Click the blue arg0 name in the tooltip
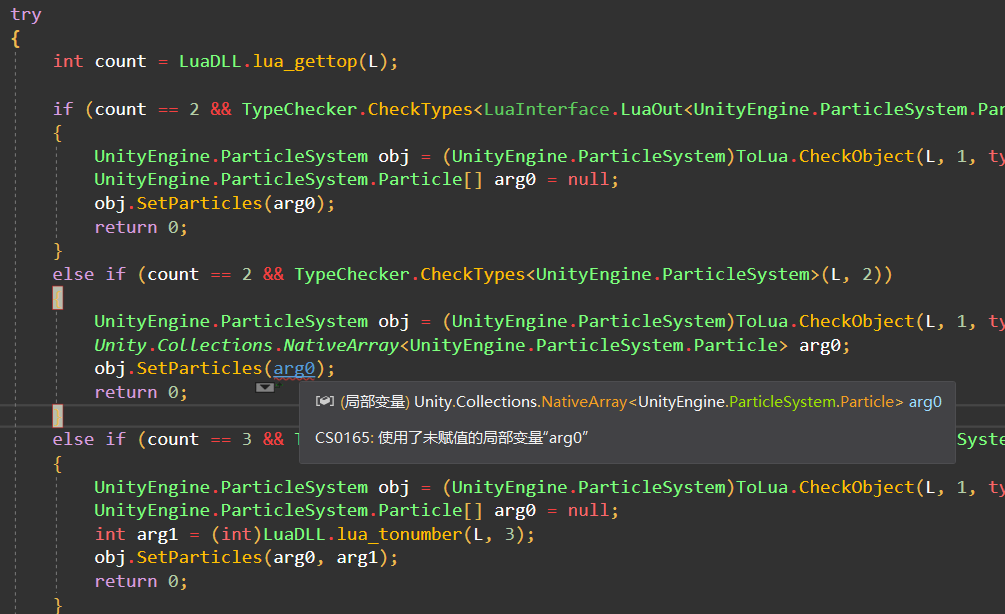 pyautogui.click(x=925, y=402)
